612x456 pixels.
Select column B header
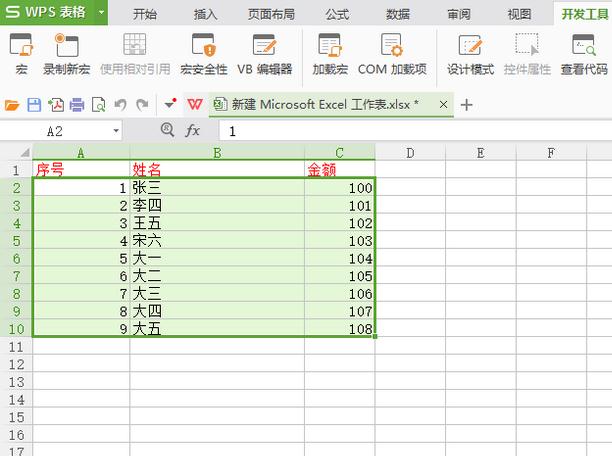pos(217,153)
